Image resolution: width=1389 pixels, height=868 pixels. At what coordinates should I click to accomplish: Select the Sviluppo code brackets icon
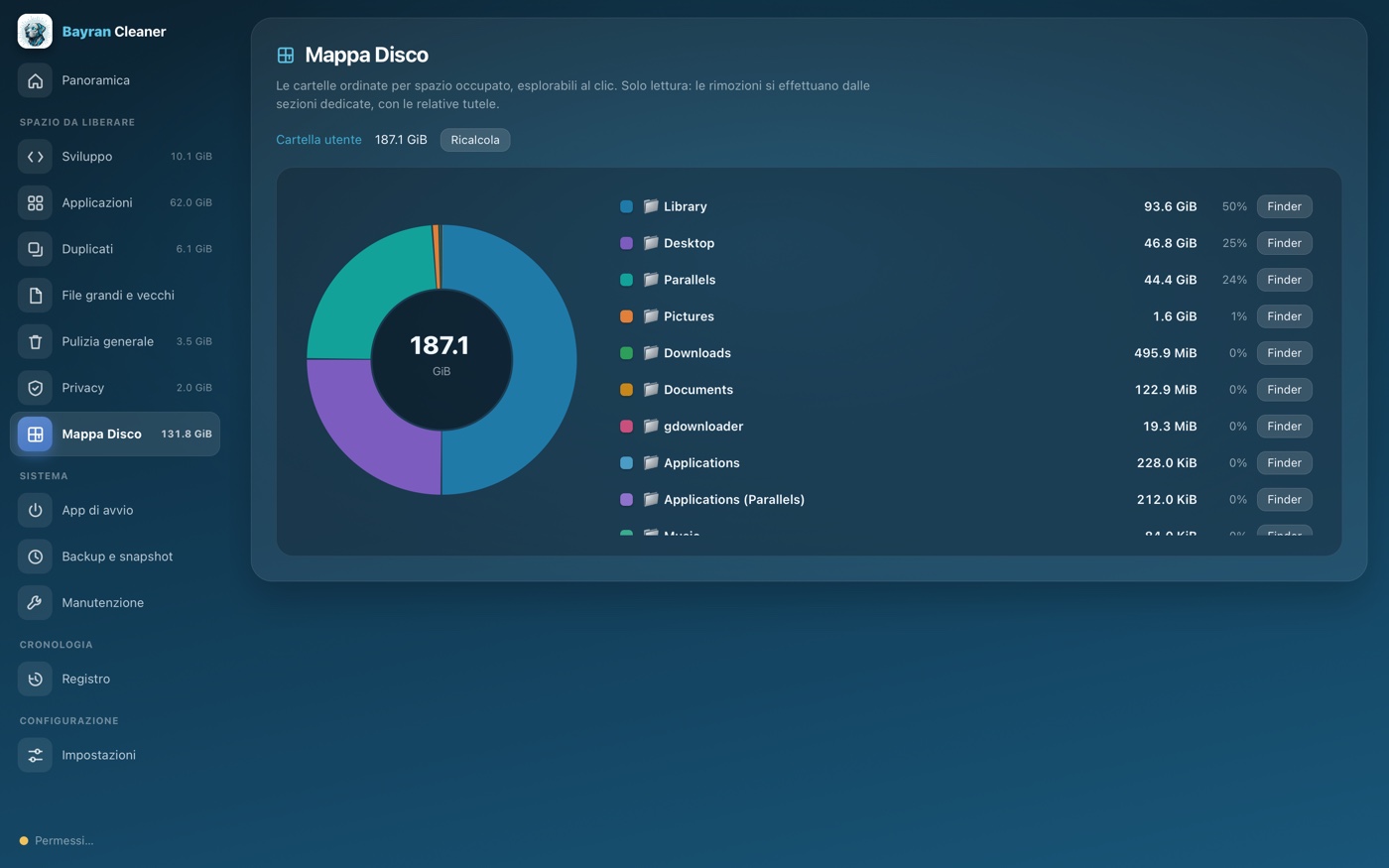pyautogui.click(x=35, y=157)
